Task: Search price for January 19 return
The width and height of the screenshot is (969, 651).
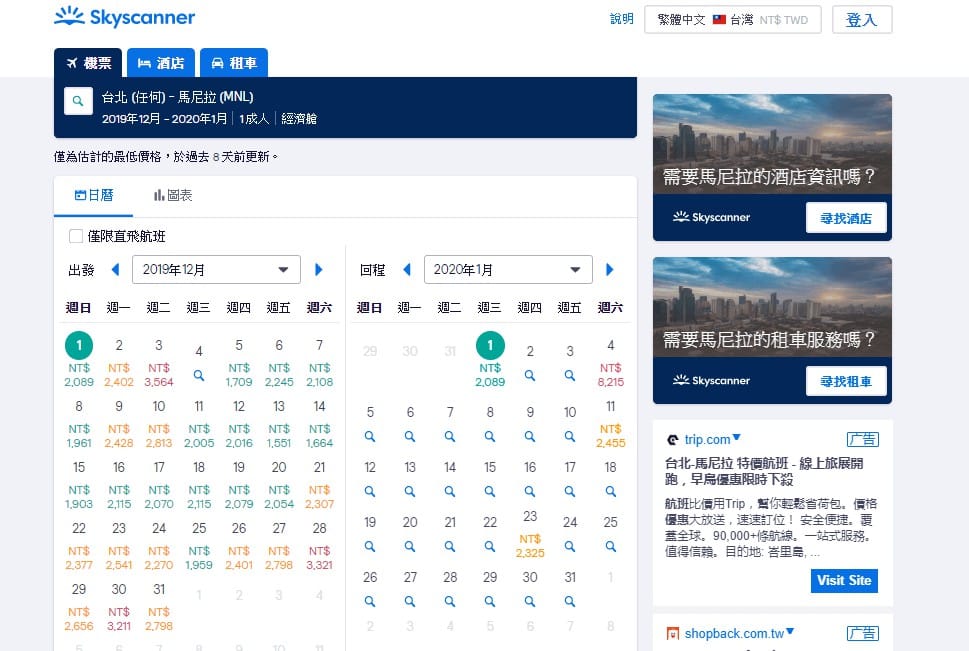Action: [370, 547]
